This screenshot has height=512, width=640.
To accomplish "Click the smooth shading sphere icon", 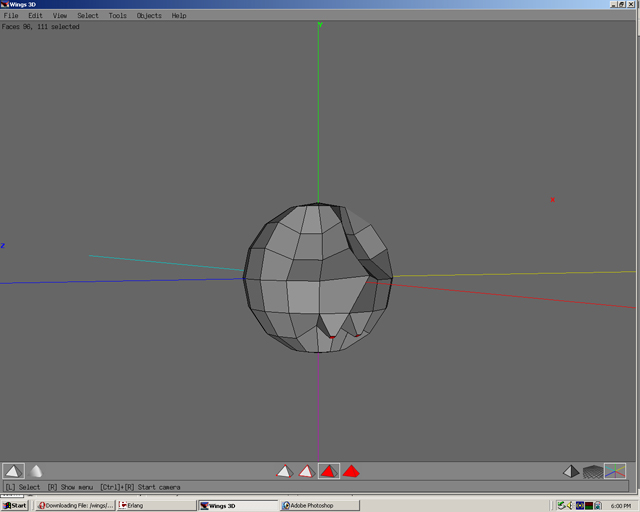I will [36, 471].
